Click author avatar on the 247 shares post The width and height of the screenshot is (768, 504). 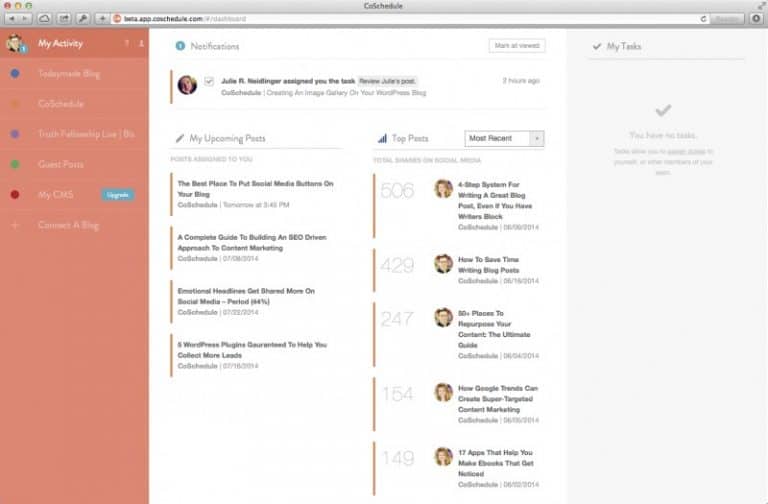tap(443, 317)
